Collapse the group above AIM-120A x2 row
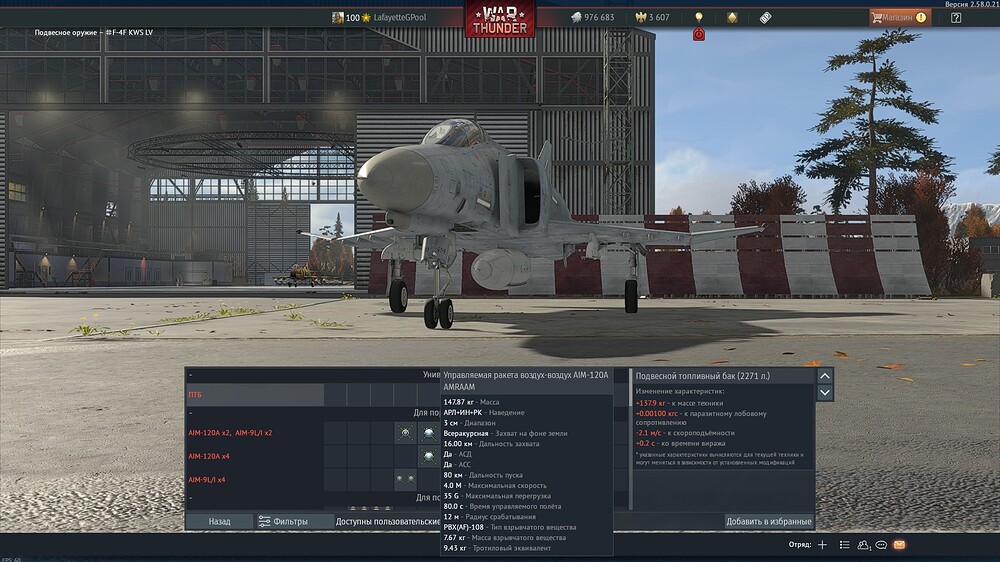 tap(190, 413)
